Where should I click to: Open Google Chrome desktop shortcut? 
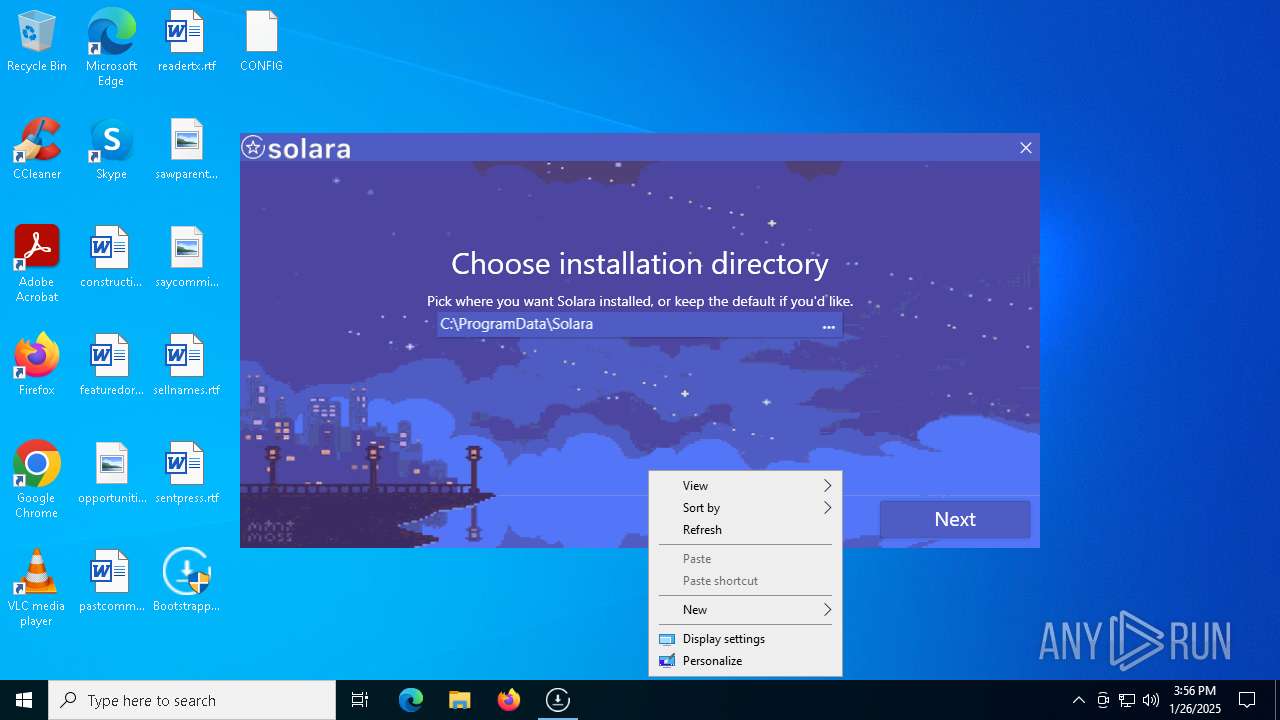(37, 480)
